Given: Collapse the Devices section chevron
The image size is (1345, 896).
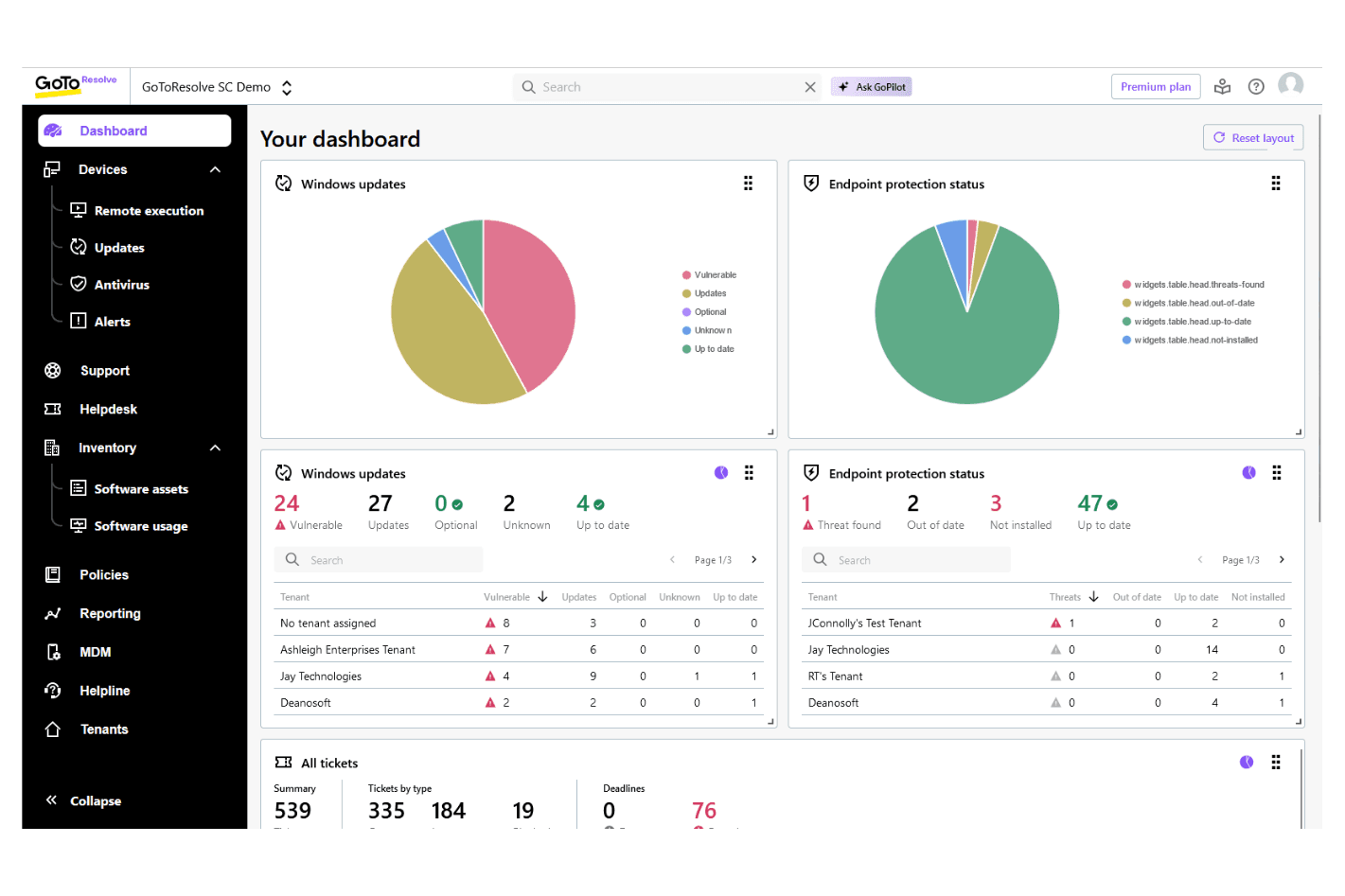Looking at the screenshot, I should point(215,169).
